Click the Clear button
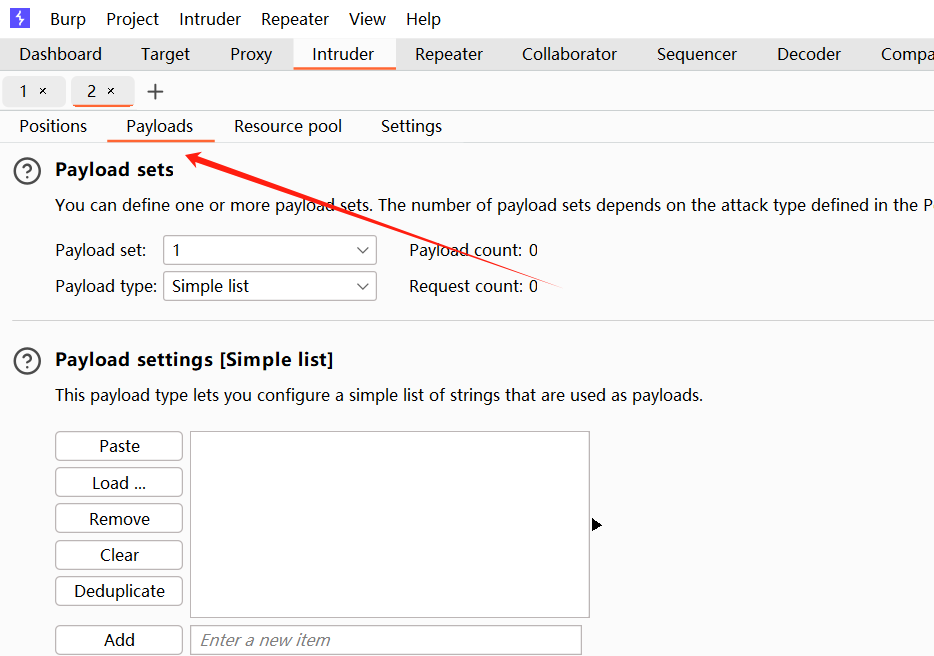Image resolution: width=934 pixels, height=656 pixels. [x=119, y=555]
